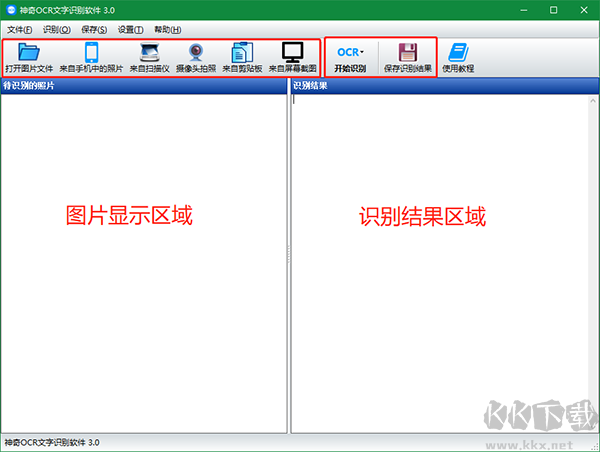The height and width of the screenshot is (452, 600).
Task: Import photo from mobile phone icon
Action: click(x=91, y=52)
